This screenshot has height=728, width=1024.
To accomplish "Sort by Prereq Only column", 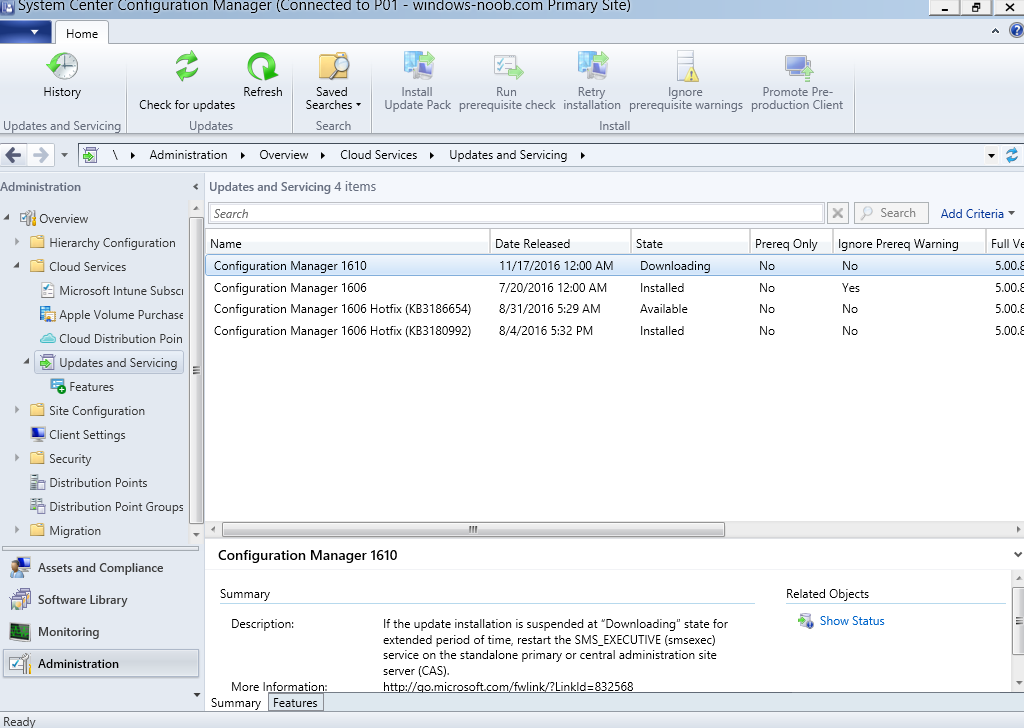I will pos(792,244).
